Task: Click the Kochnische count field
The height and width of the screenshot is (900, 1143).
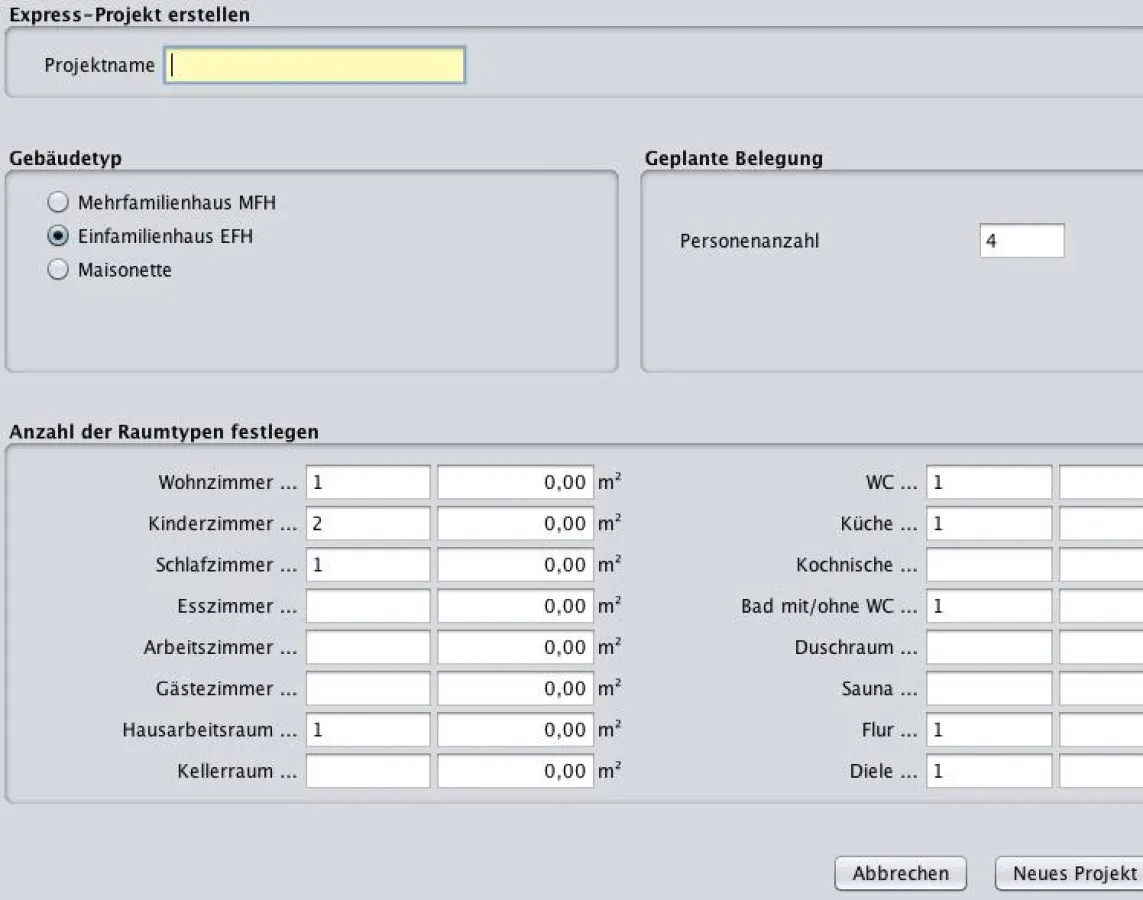Action: click(x=989, y=565)
